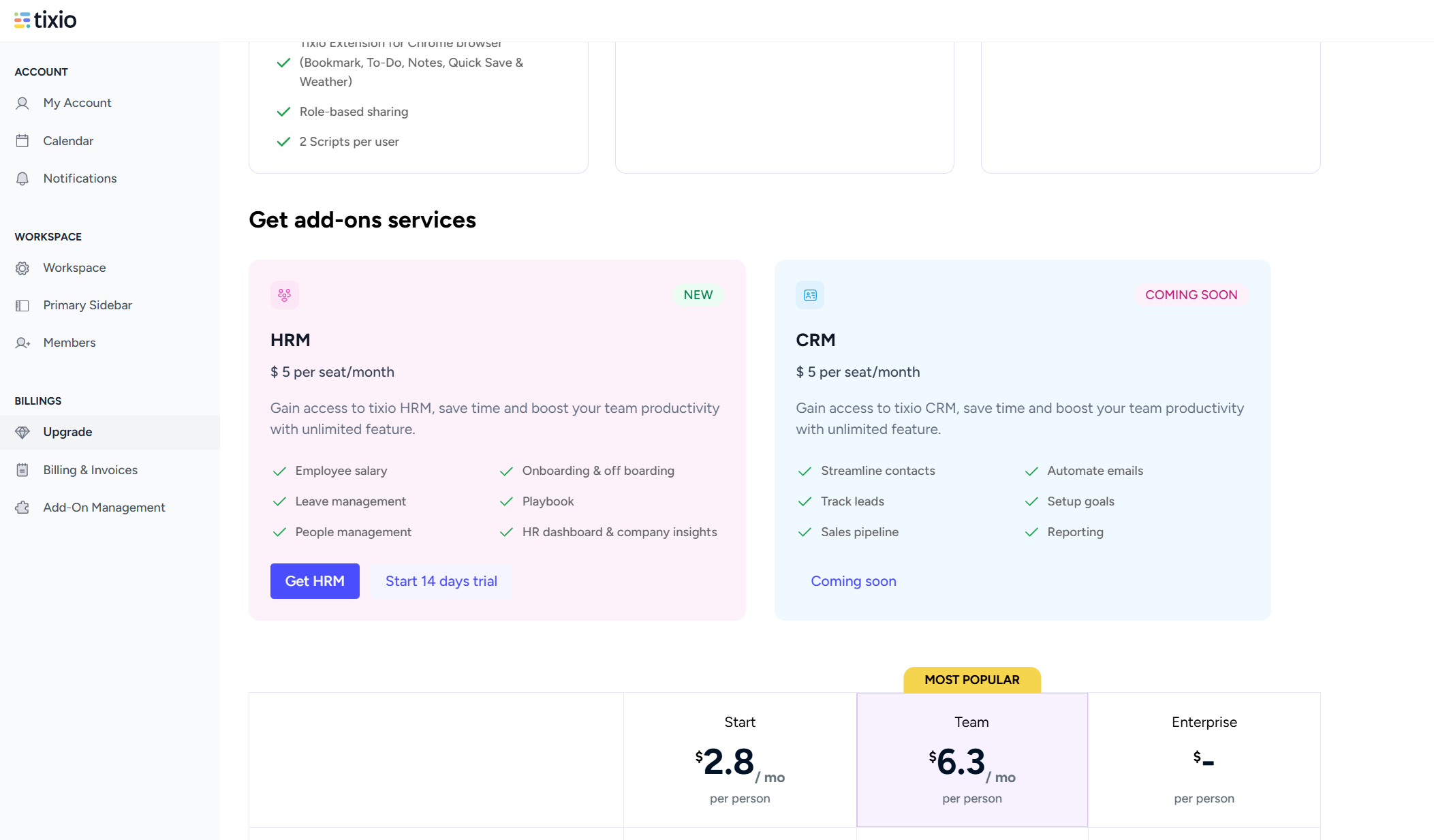This screenshot has height=840, width=1434.
Task: Click the Playbook feature
Action: (548, 501)
